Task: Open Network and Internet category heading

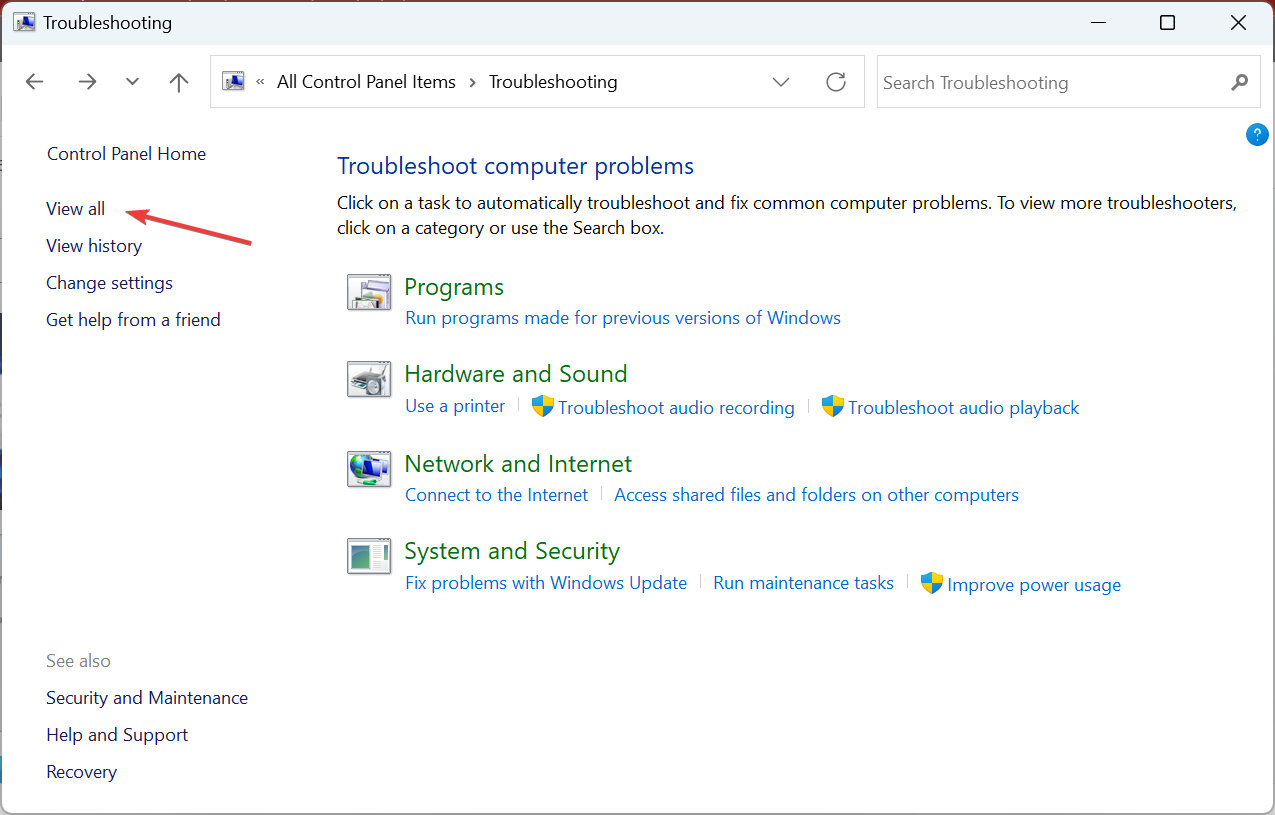Action: click(x=518, y=464)
